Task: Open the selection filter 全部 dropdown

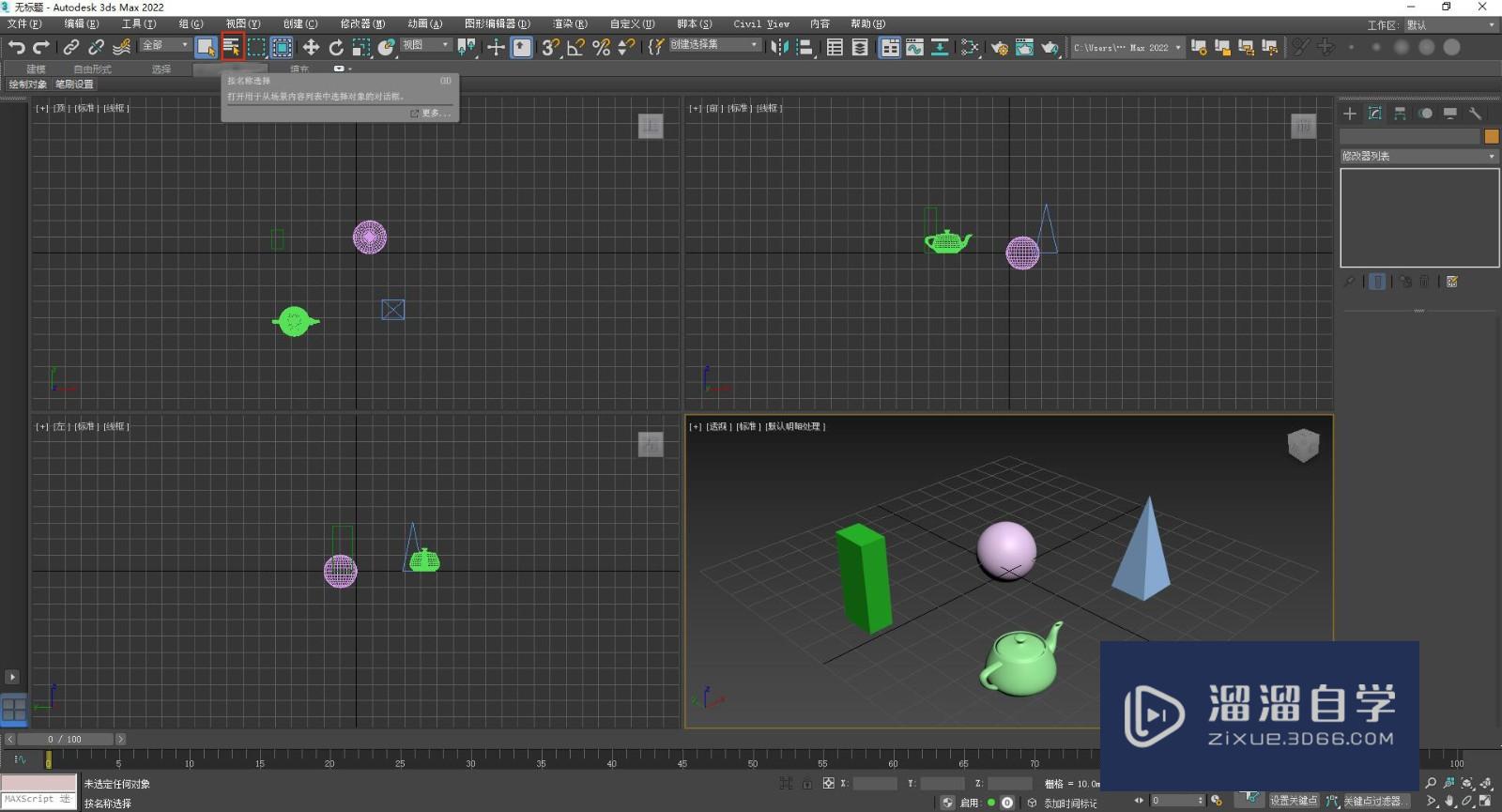Action: tap(165, 45)
